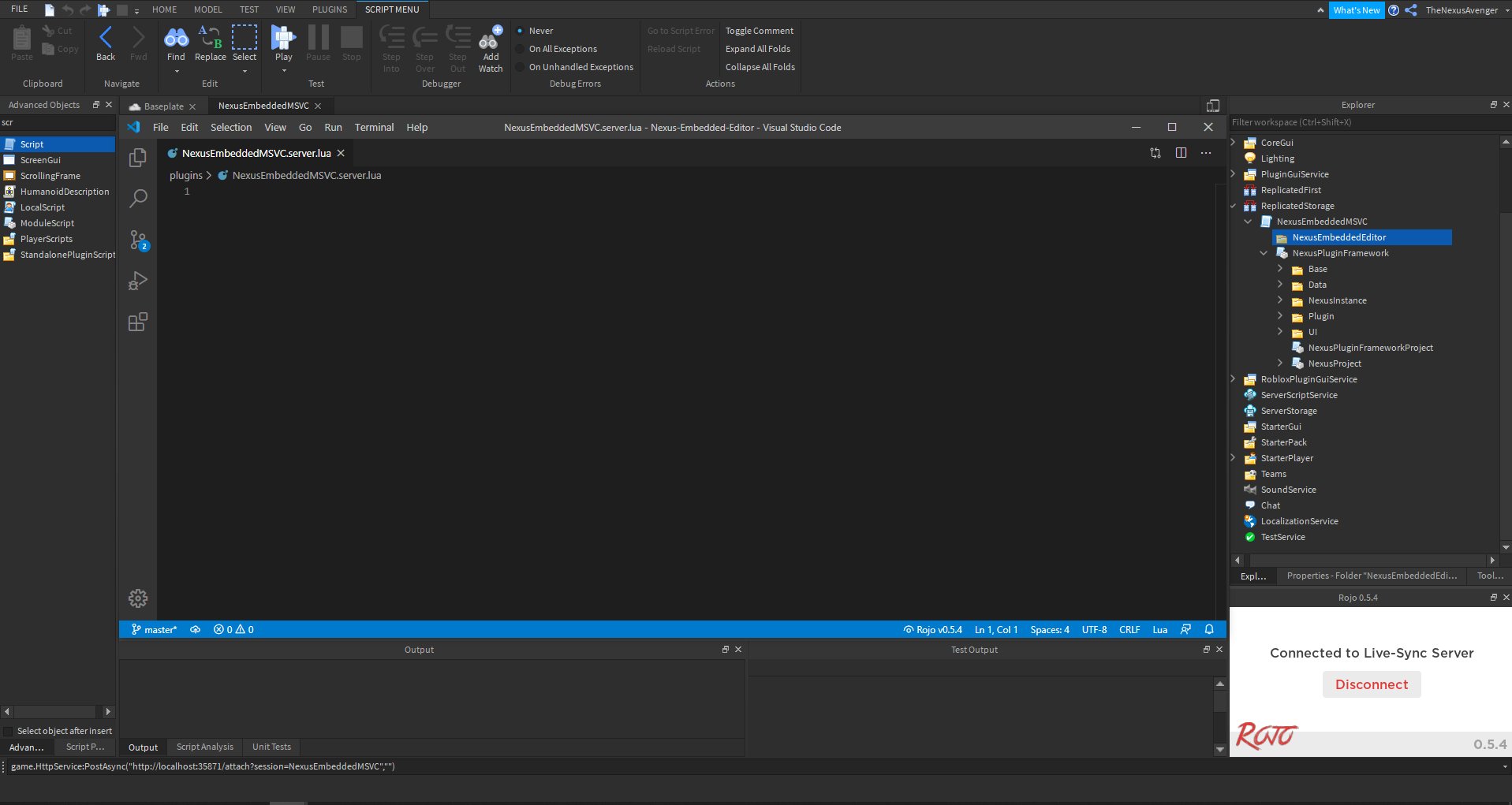Viewport: 1512px width, 805px height.
Task: Collapse ReplicatedStorage in Explorer
Action: 1234,205
